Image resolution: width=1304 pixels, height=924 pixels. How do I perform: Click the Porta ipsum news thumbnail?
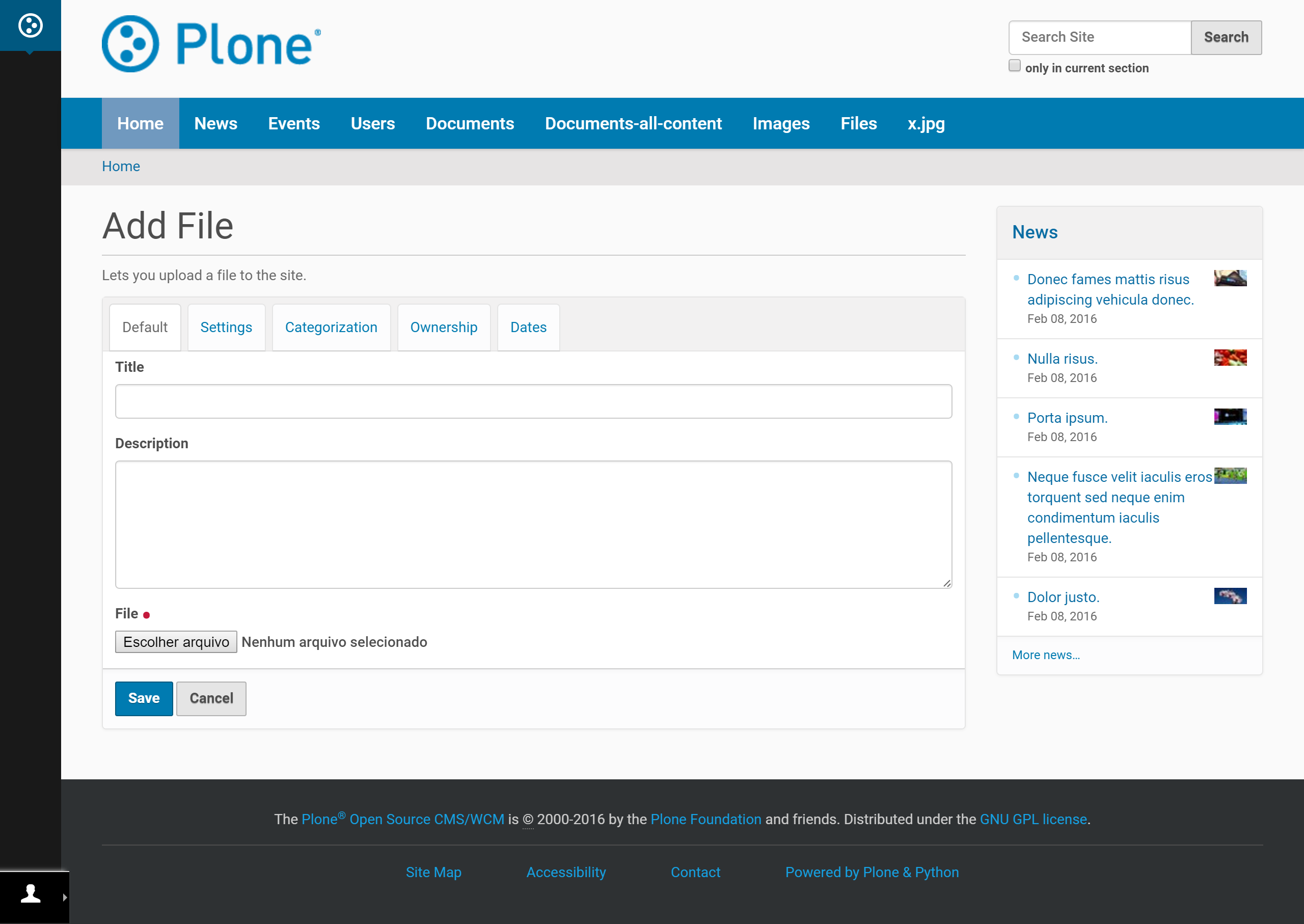coord(1230,417)
